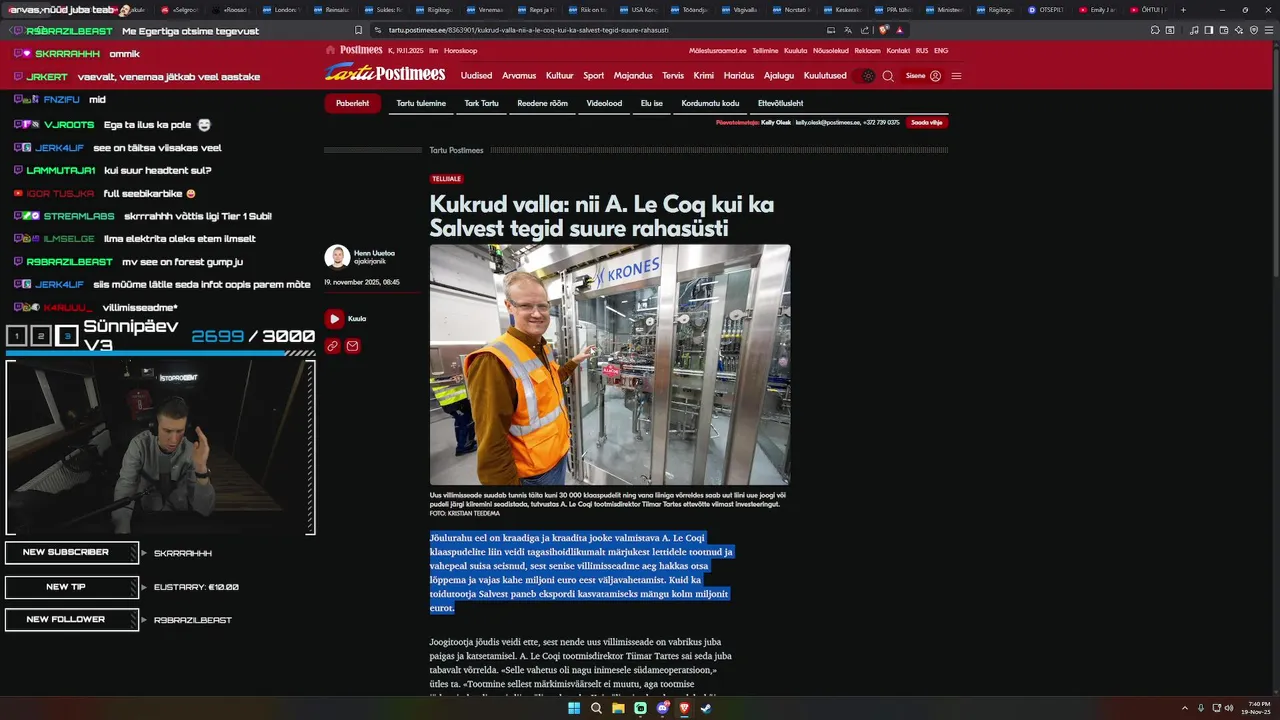Open the Arvamus section
Viewport: 1280px width, 720px height.
click(x=519, y=76)
